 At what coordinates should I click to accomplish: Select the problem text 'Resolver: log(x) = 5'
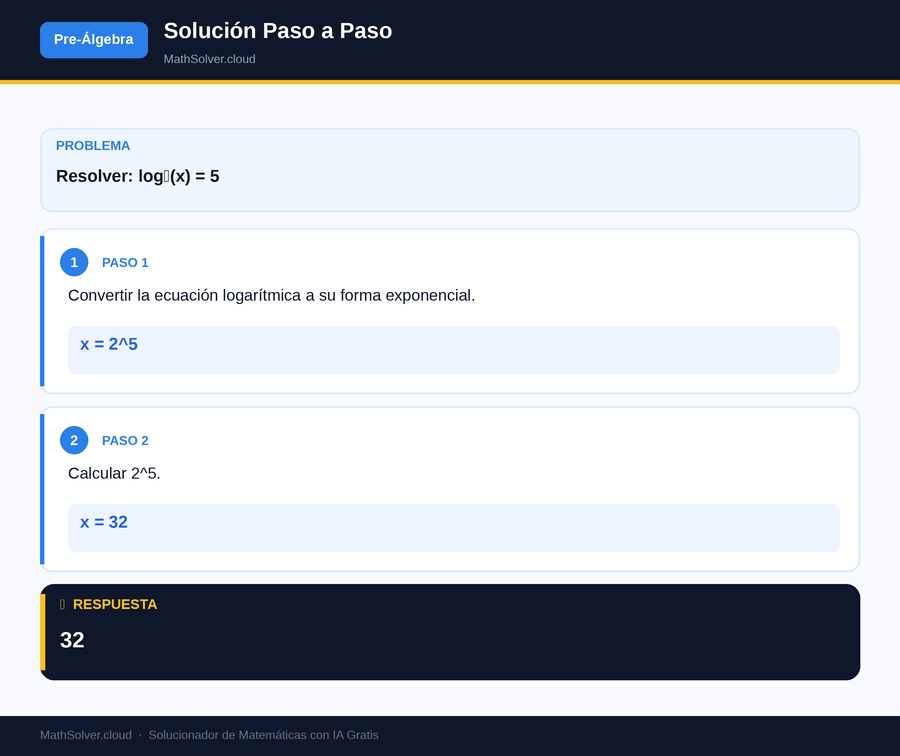(138, 176)
